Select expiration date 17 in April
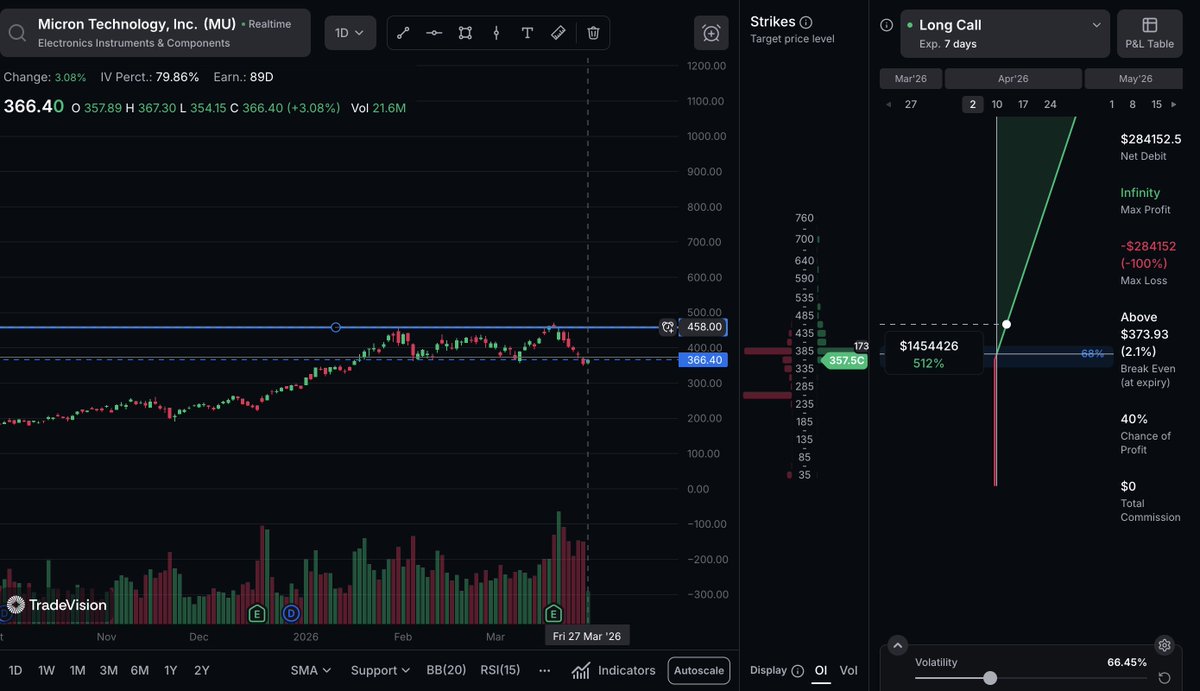 (x=1023, y=104)
